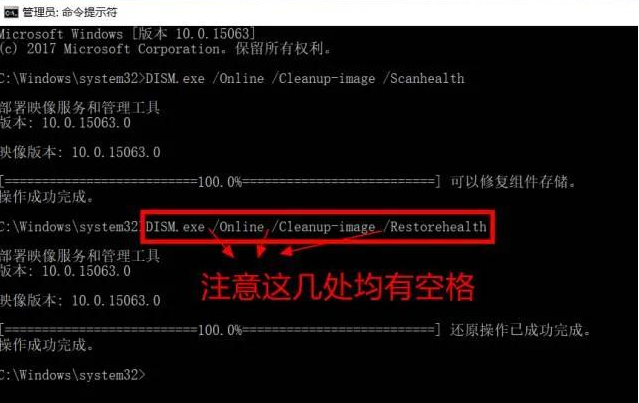
Task: Click the 部署映像服务和管理工具 line under the Restorehealth command
Action: click(80, 256)
